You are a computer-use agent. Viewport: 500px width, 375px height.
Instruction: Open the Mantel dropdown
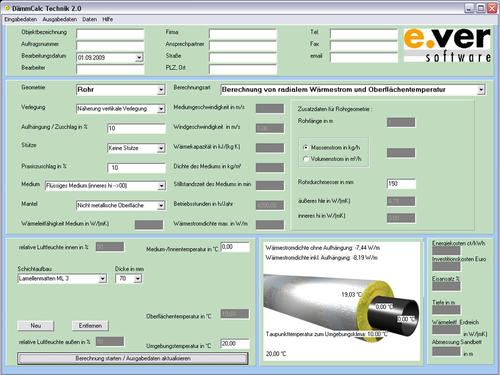pos(161,205)
